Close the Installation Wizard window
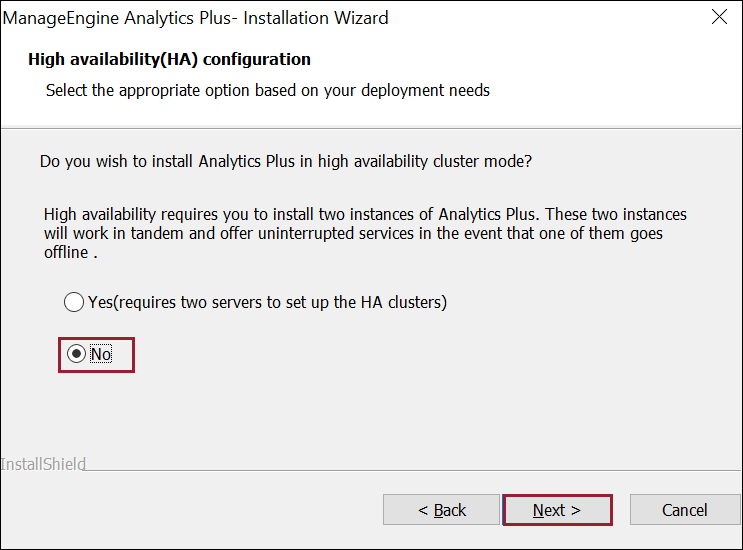This screenshot has width=743, height=550. pyautogui.click(x=718, y=17)
